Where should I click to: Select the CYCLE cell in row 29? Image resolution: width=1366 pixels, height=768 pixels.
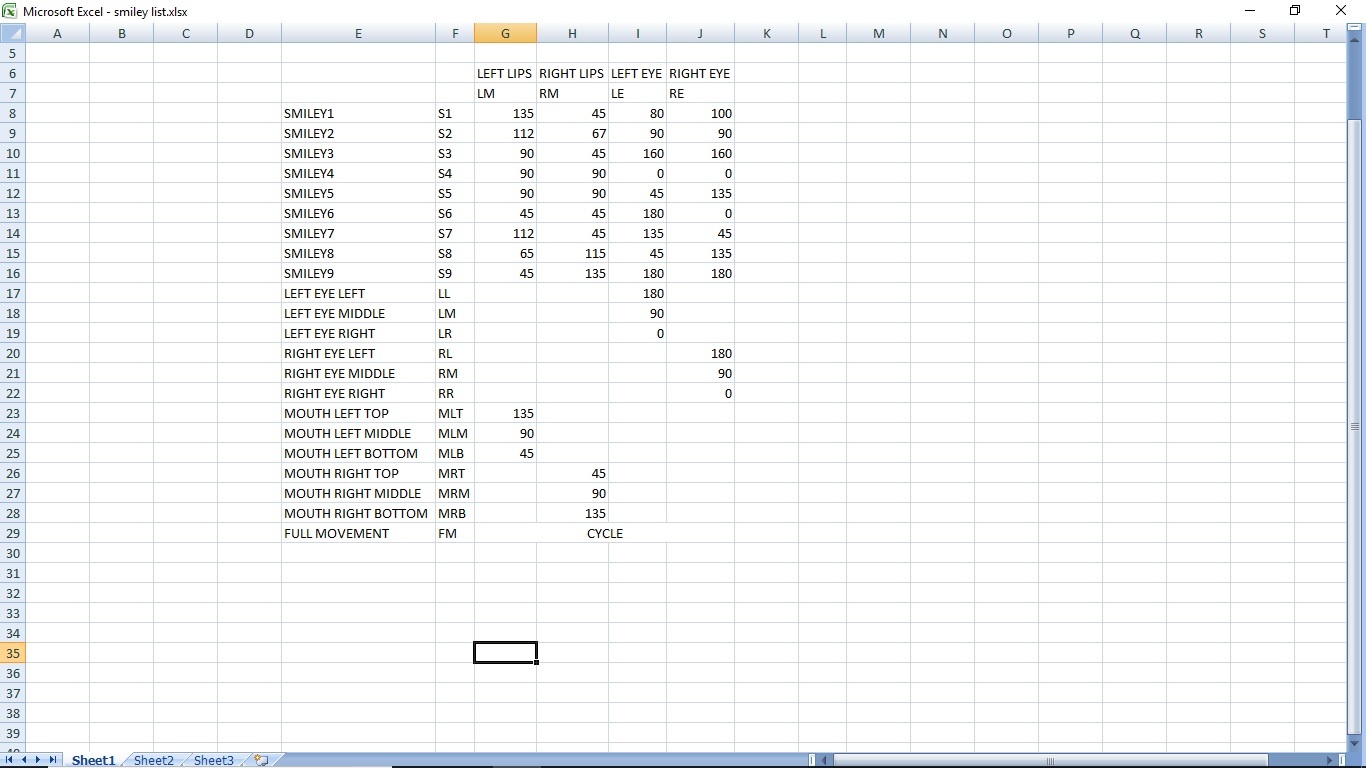coord(604,533)
